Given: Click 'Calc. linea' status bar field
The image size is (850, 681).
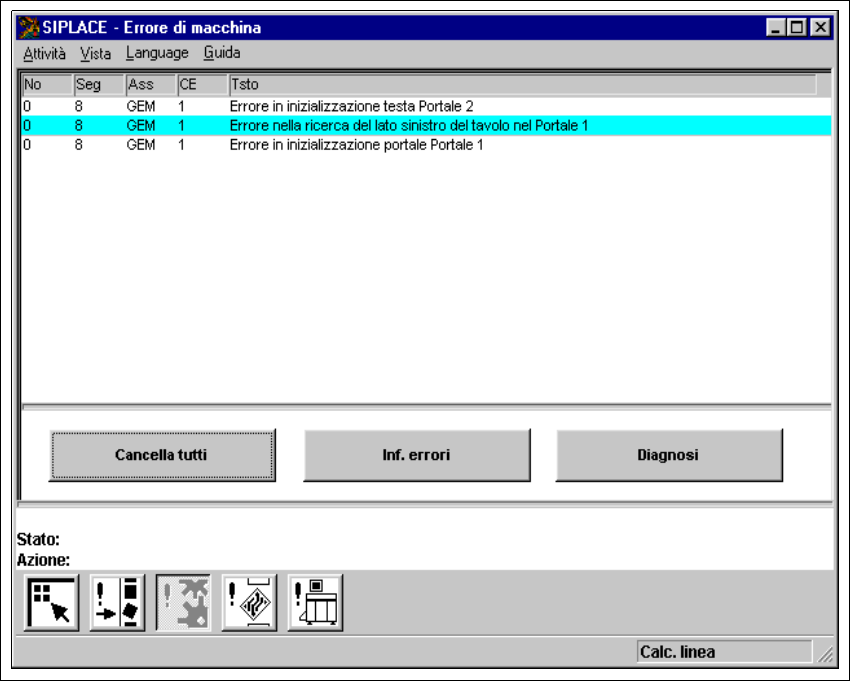Looking at the screenshot, I should 725,652.
